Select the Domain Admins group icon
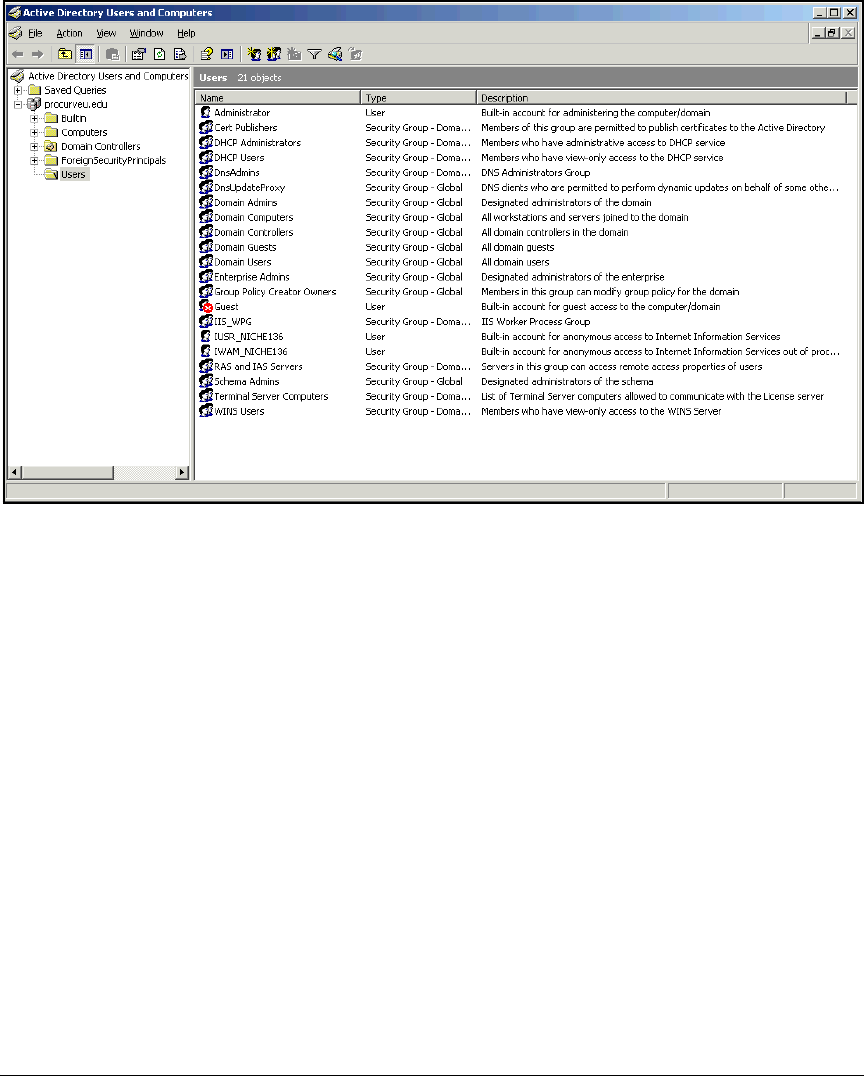The width and height of the screenshot is (864, 1076). (206, 202)
